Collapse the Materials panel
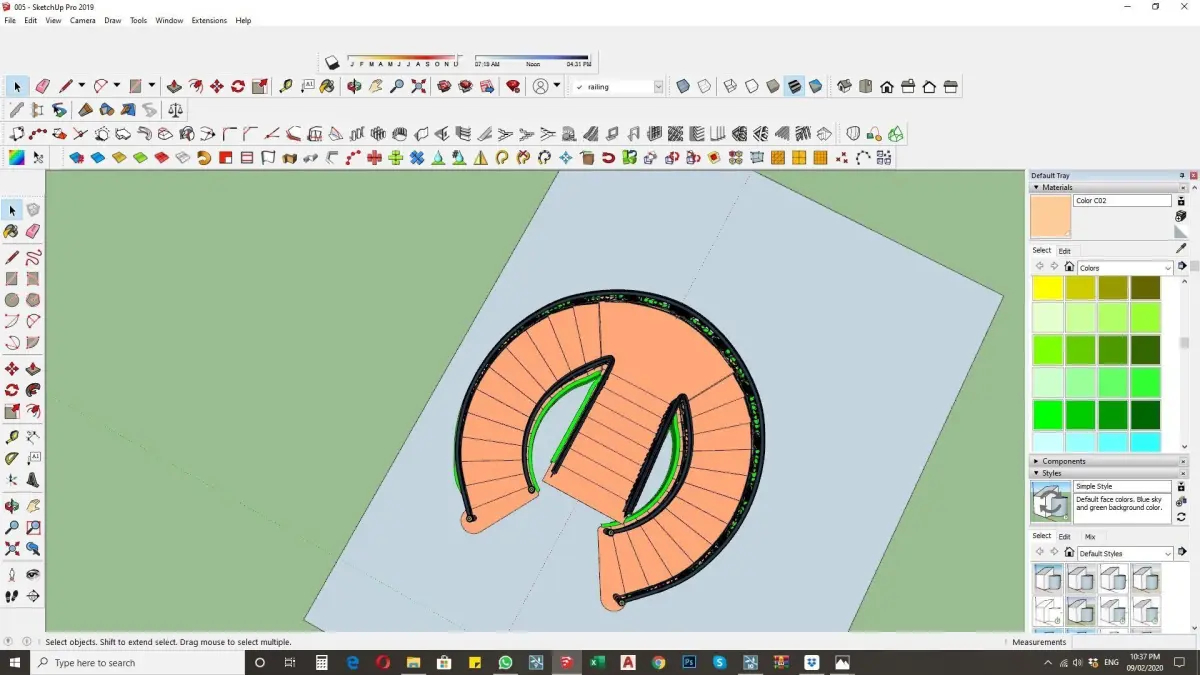The image size is (1200, 675). 1036,187
